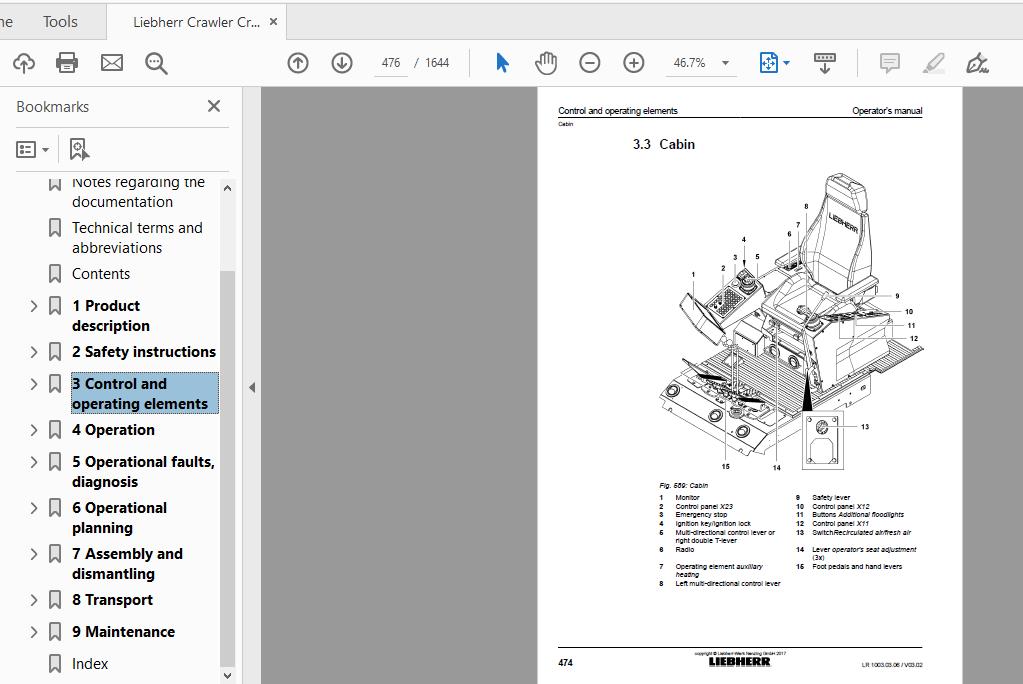Screen dimensions: 1023x684
Task: Send file by email envelope icon
Action: [112, 63]
